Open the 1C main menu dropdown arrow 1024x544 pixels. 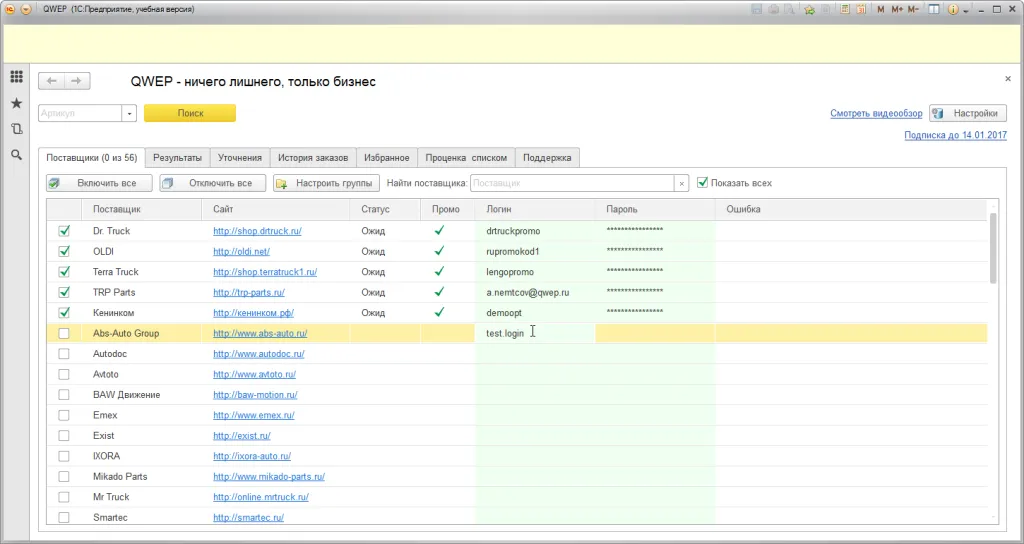coord(26,9)
